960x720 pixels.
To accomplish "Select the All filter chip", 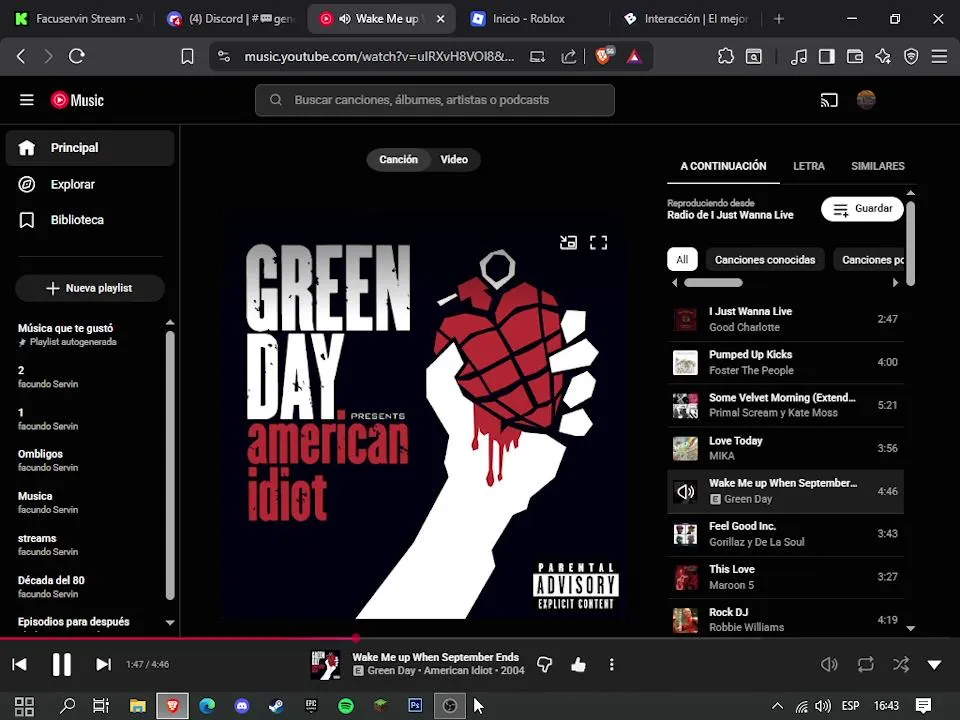I will (x=682, y=260).
